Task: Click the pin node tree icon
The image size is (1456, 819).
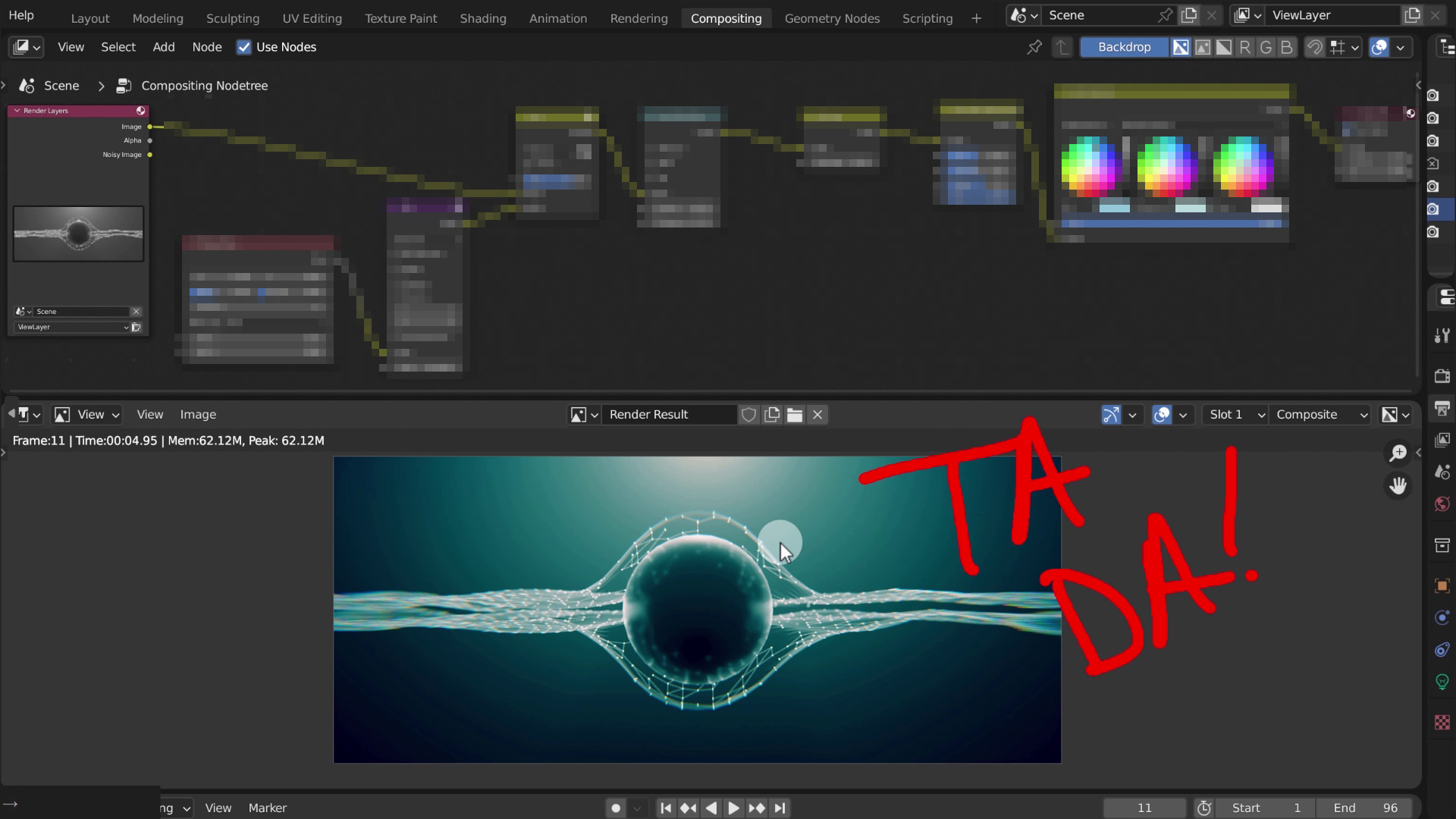Action: click(1034, 47)
